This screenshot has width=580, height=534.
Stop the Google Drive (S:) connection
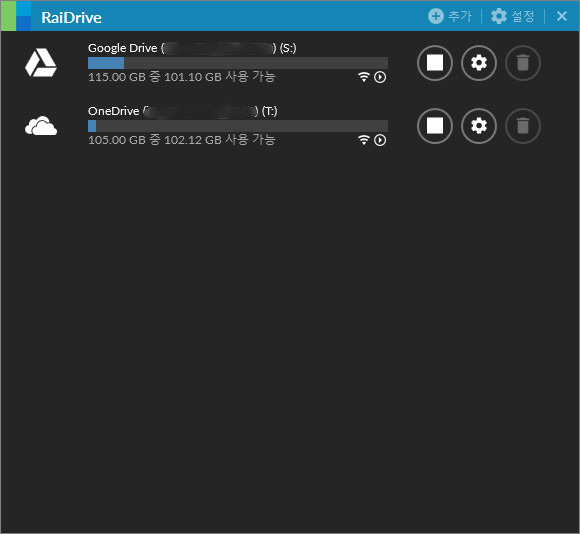click(435, 63)
